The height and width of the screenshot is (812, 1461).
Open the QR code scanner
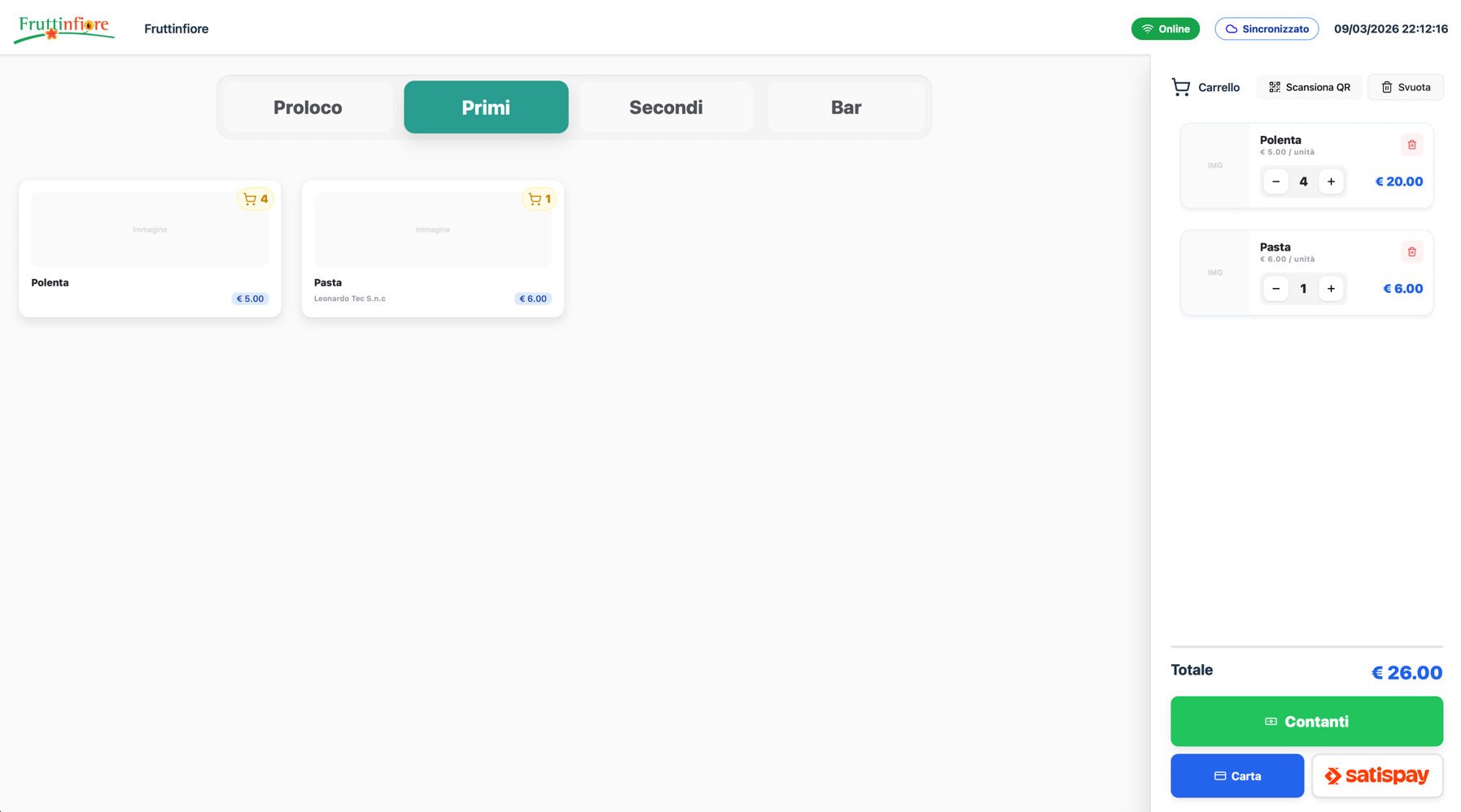point(1309,87)
